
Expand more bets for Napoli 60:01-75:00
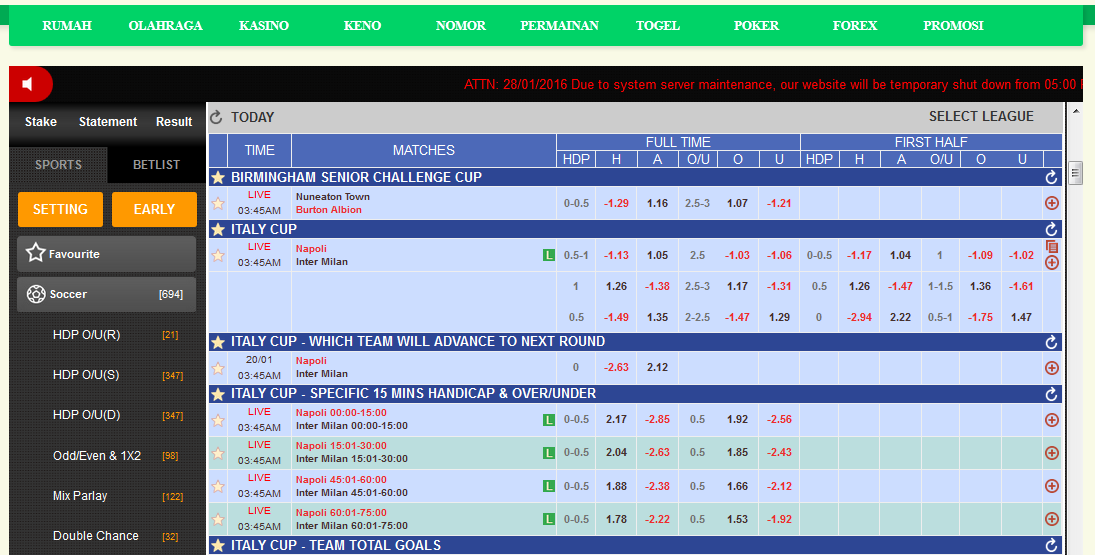click(x=1052, y=519)
